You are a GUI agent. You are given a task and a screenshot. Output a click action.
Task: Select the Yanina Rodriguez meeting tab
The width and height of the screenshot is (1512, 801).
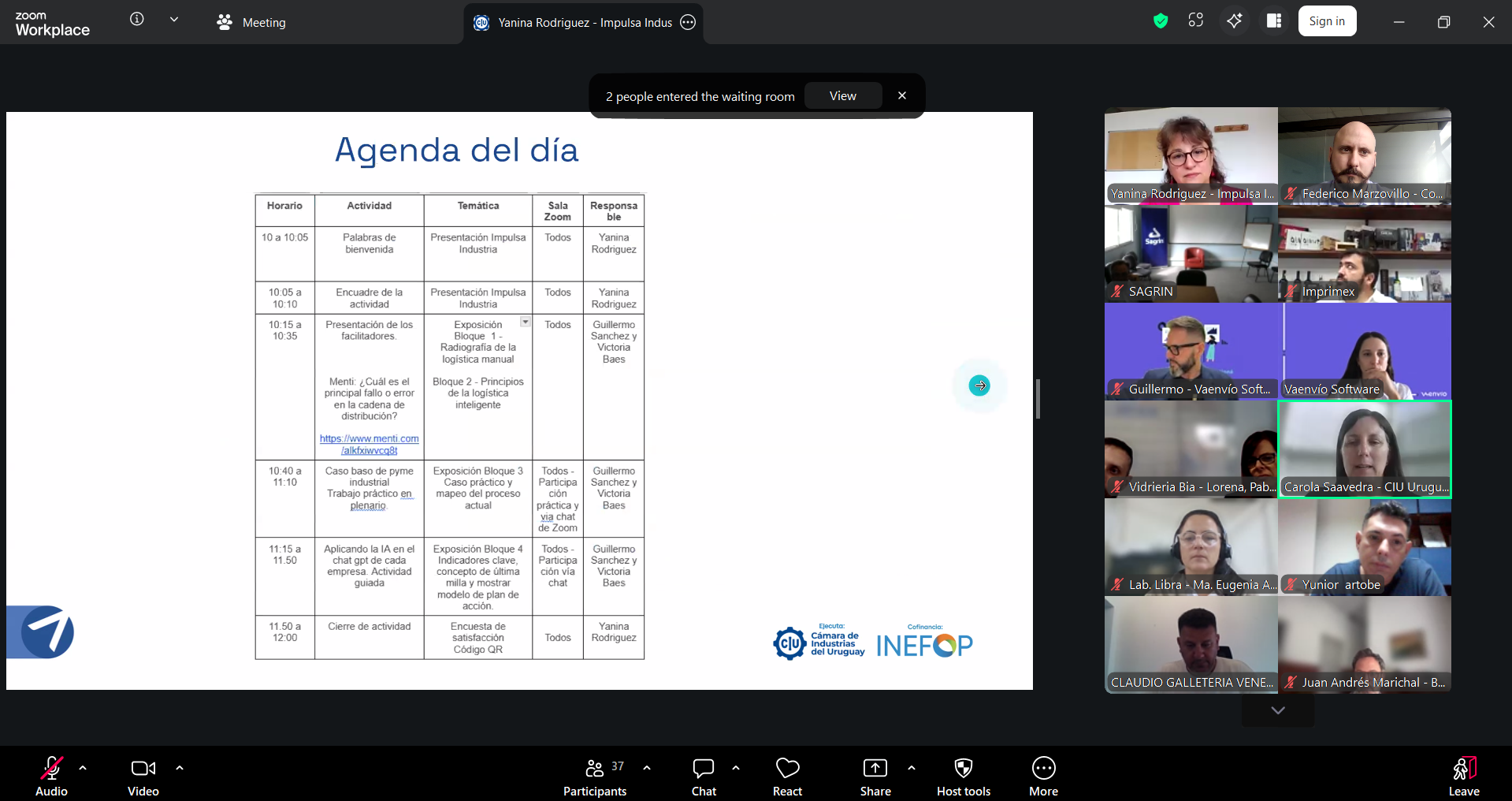point(583,23)
